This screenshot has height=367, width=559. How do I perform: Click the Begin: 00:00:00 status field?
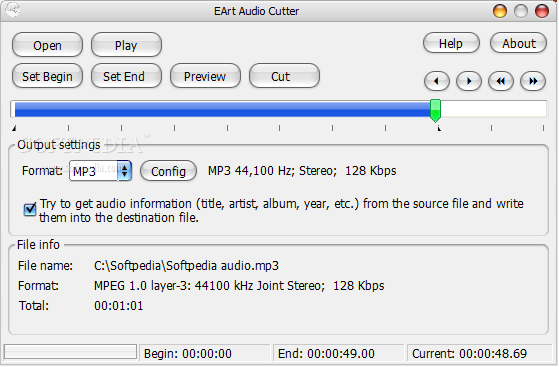pyautogui.click(x=204, y=353)
